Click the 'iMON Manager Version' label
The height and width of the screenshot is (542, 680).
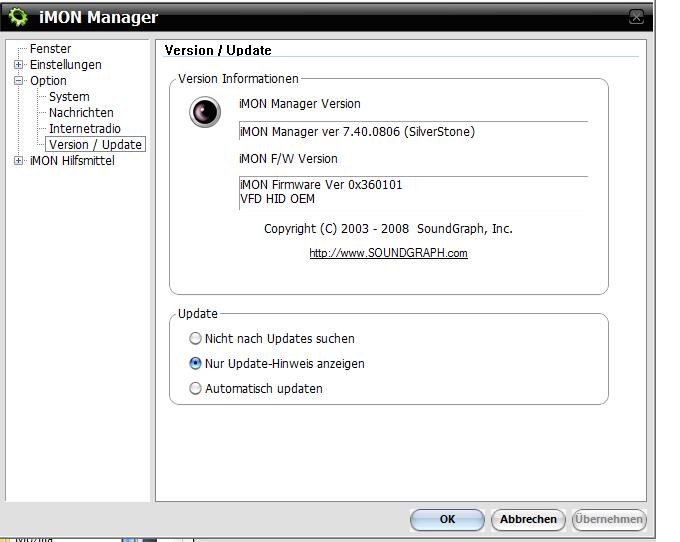pyautogui.click(x=300, y=104)
